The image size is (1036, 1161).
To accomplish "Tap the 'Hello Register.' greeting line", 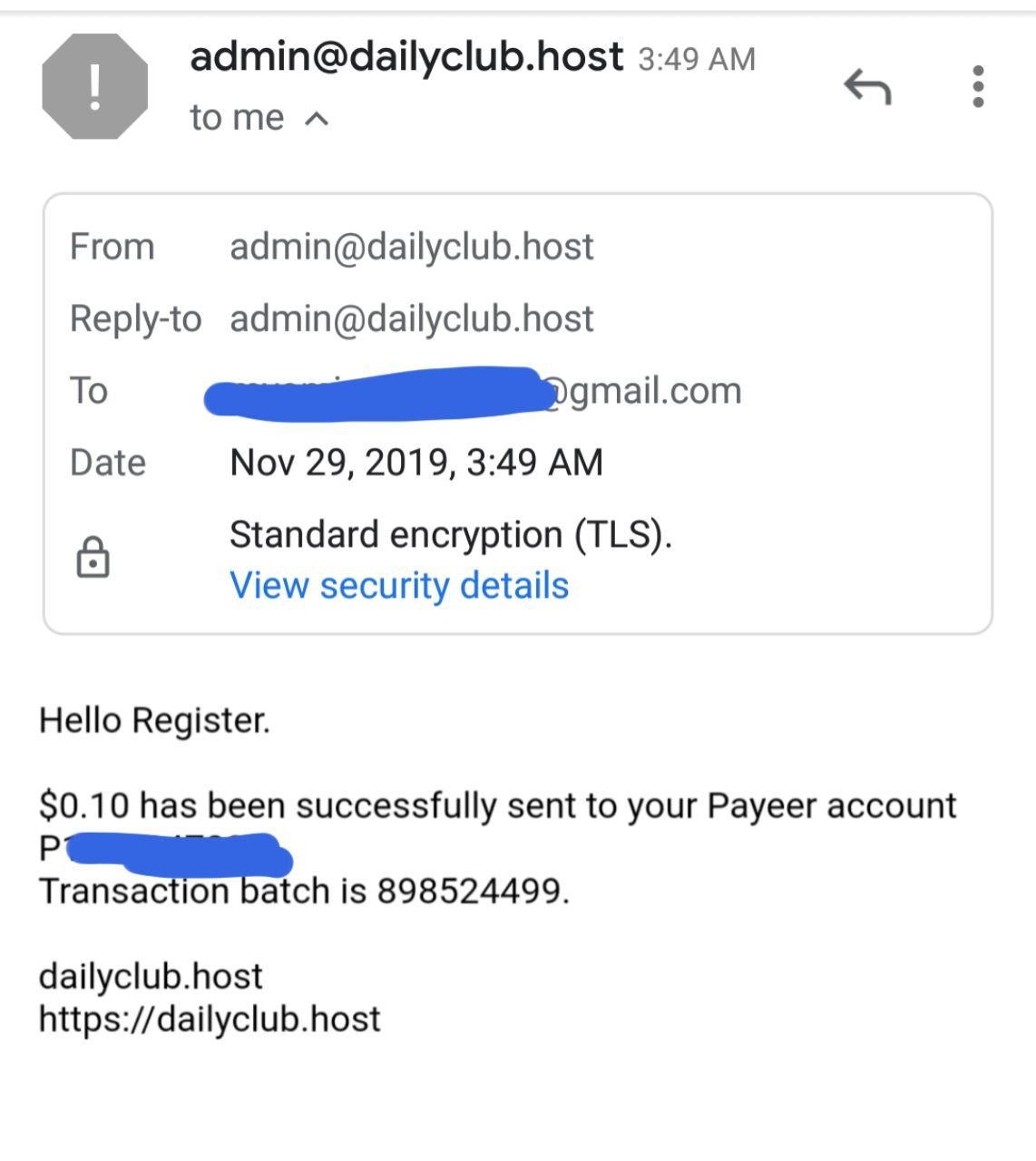I will pyautogui.click(x=154, y=721).
